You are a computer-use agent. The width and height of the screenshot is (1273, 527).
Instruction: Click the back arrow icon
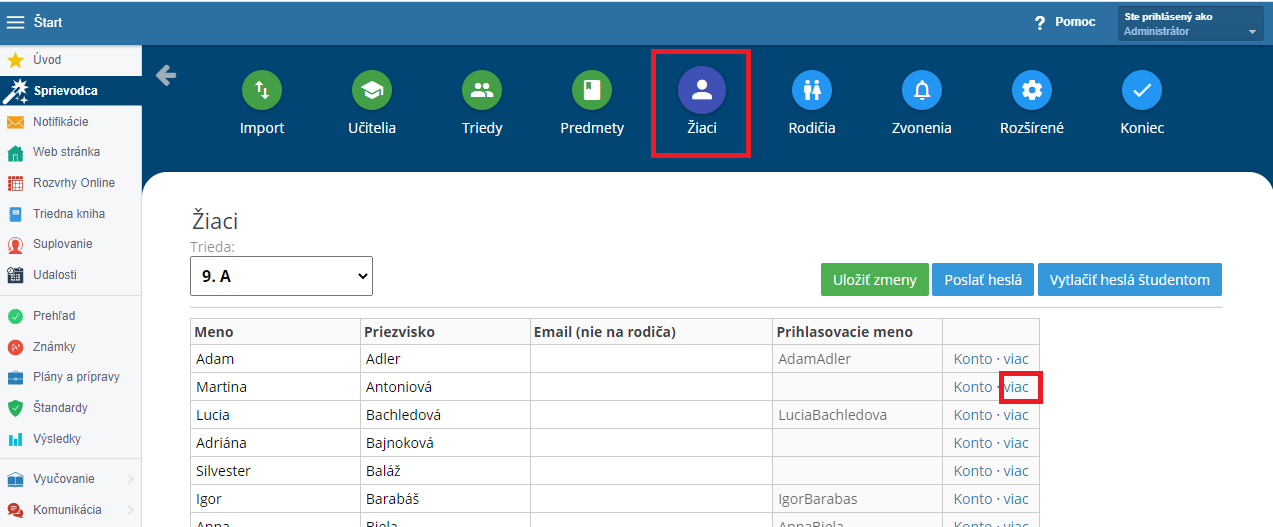(166, 75)
